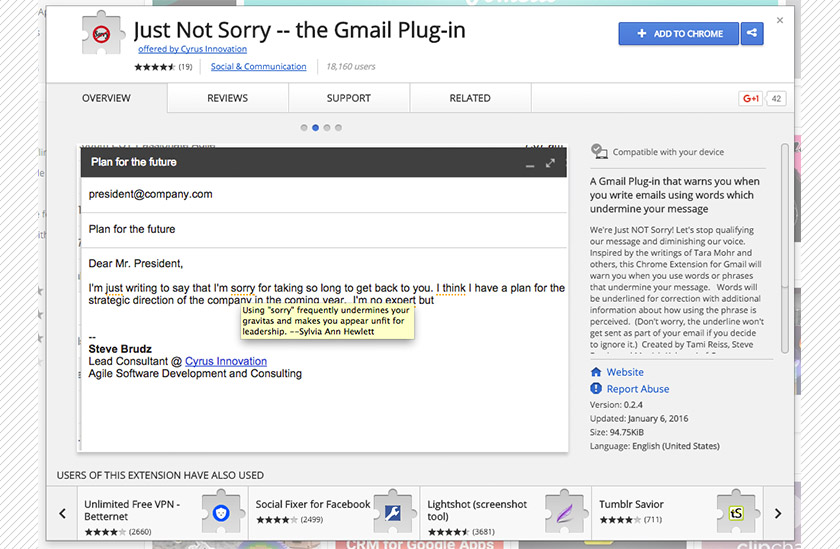840x549 pixels.
Task: Open the Unlimited Free VPN - Betternet card title
Action: (x=132, y=510)
